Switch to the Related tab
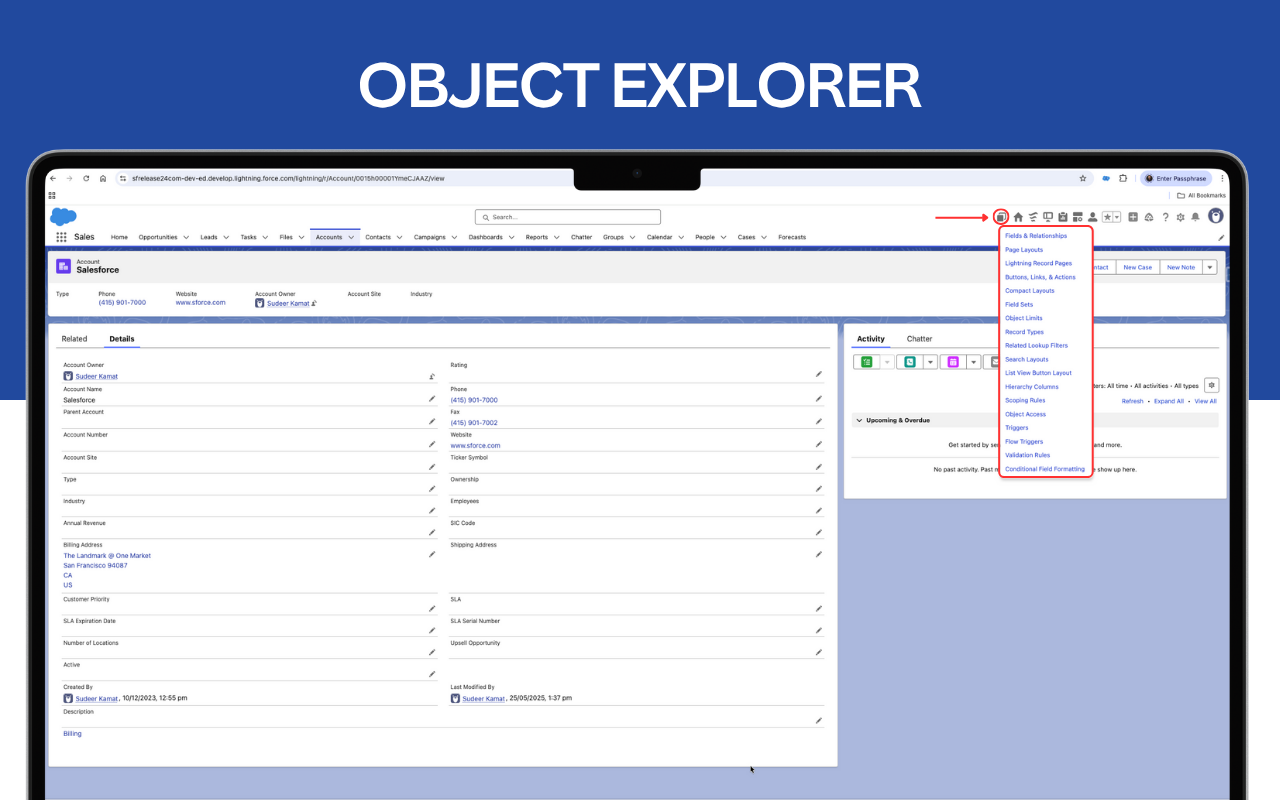 coord(74,339)
